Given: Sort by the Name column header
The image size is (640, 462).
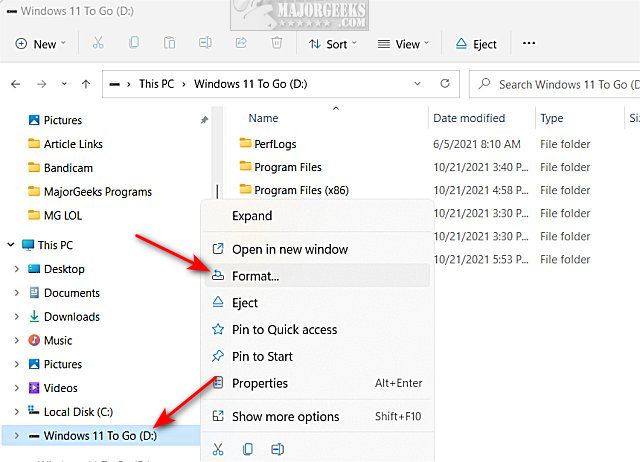Looking at the screenshot, I should tap(263, 118).
